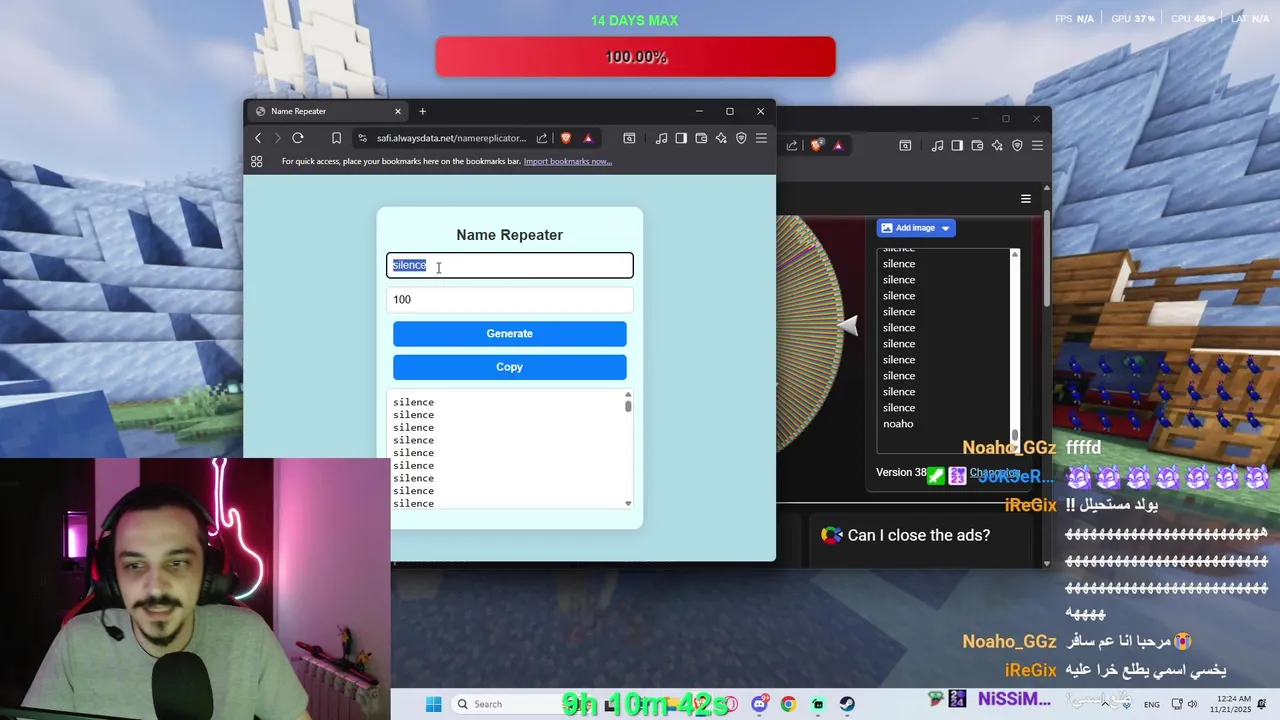Open tab search icon in the back window
Image resolution: width=1280 pixels, height=720 pixels.
click(x=905, y=145)
